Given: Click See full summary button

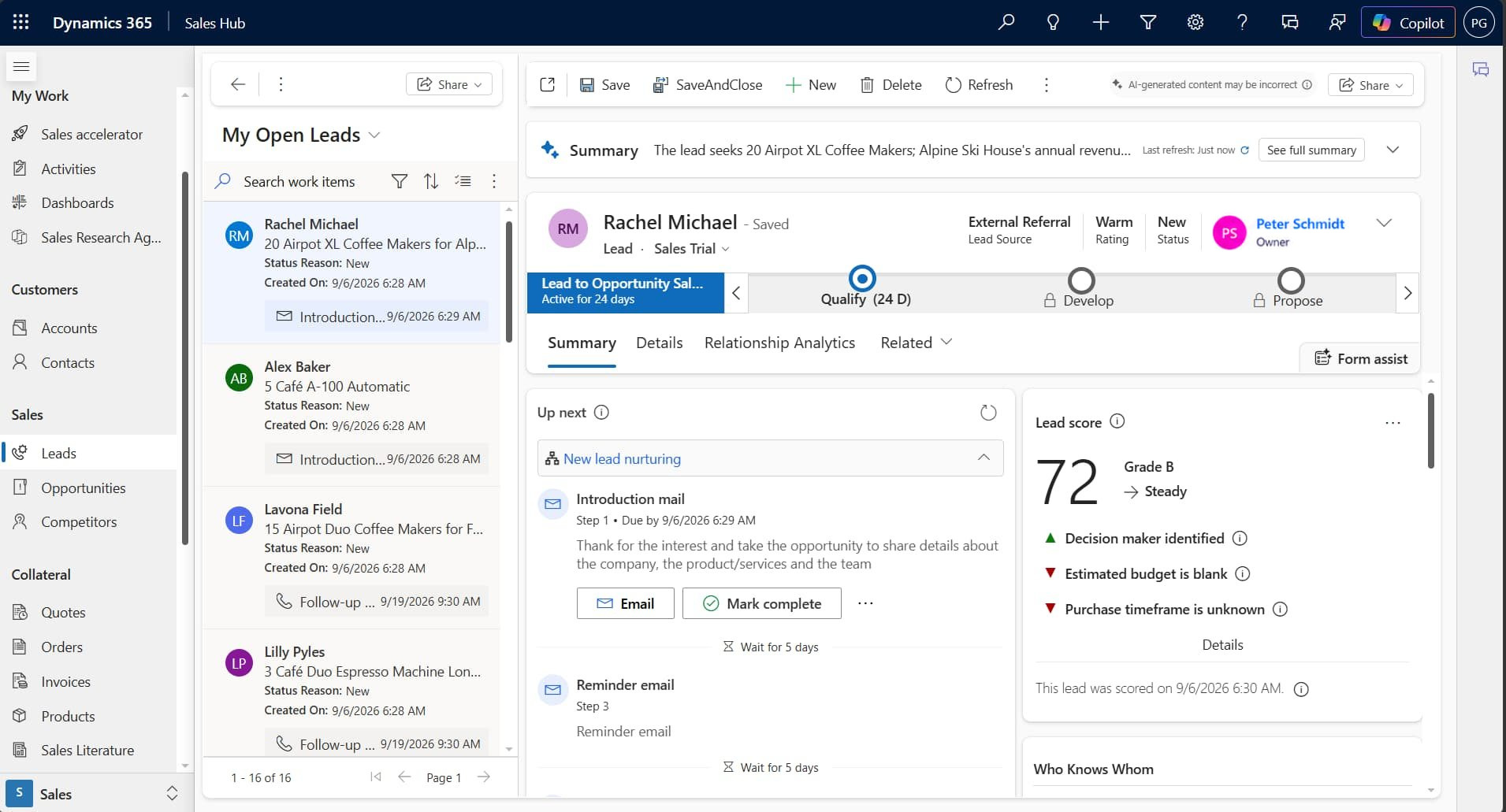Looking at the screenshot, I should [1311, 150].
